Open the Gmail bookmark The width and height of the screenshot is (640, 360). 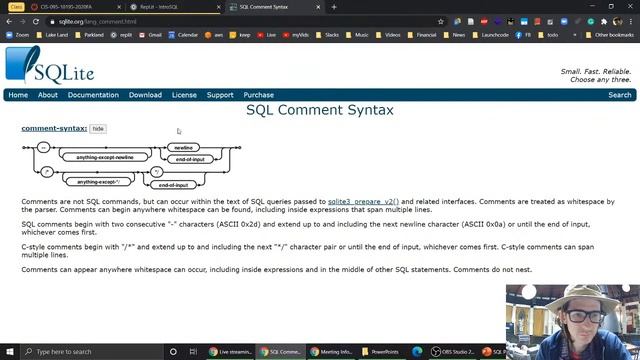tap(150, 35)
